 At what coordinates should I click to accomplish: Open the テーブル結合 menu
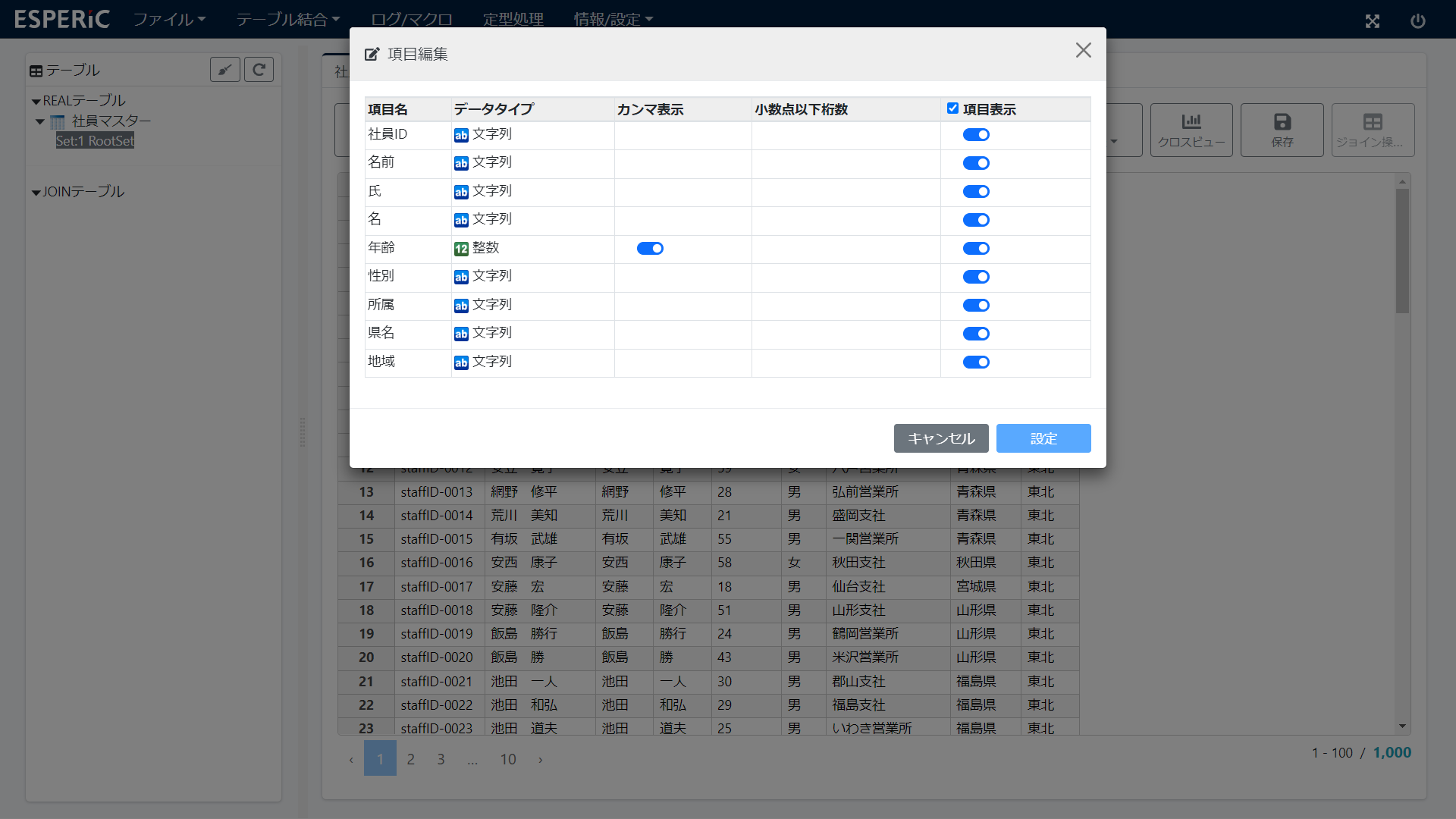coord(287,19)
